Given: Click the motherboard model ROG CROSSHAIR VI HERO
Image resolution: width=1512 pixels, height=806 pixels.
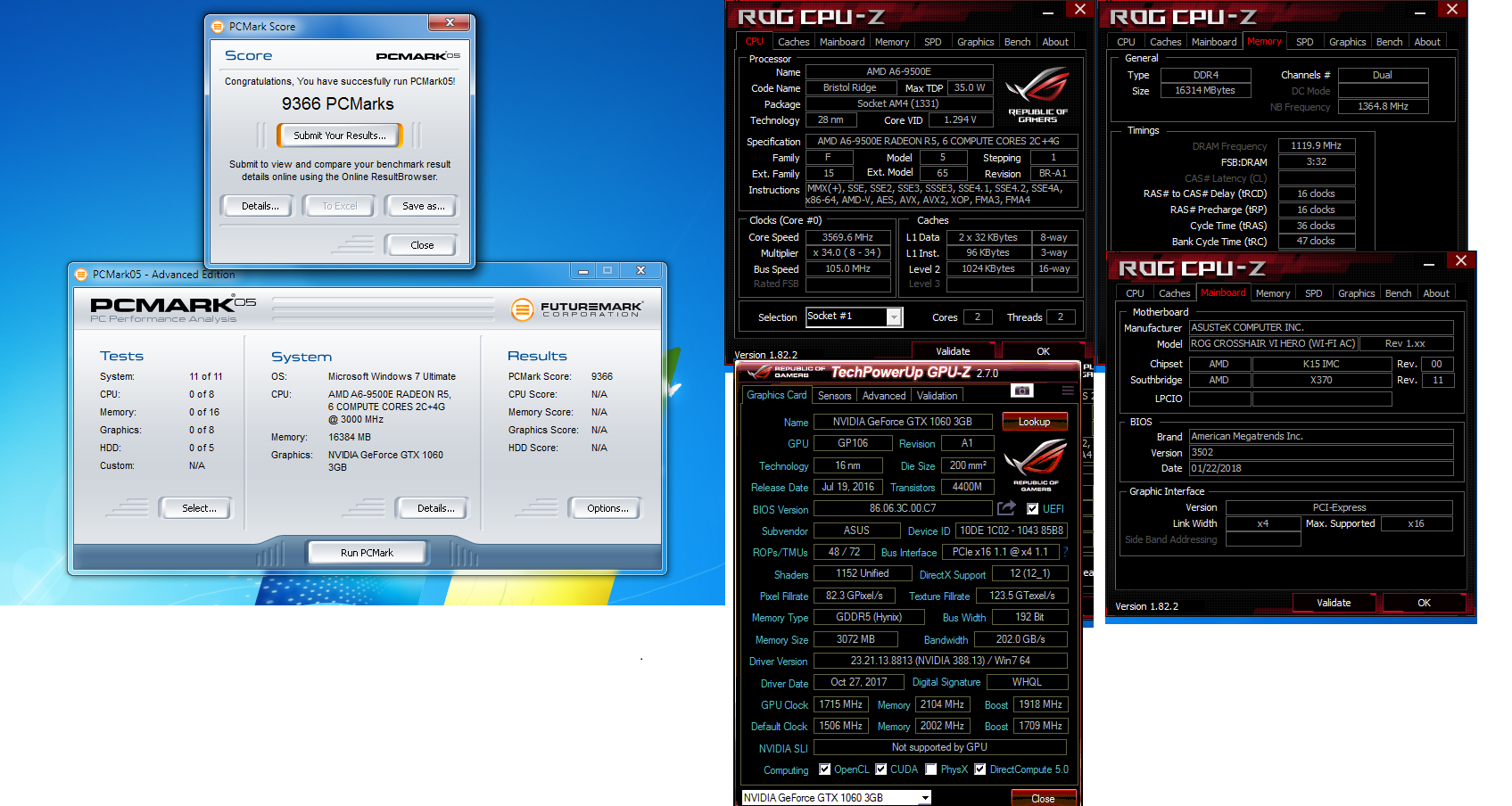Looking at the screenshot, I should [1274, 343].
